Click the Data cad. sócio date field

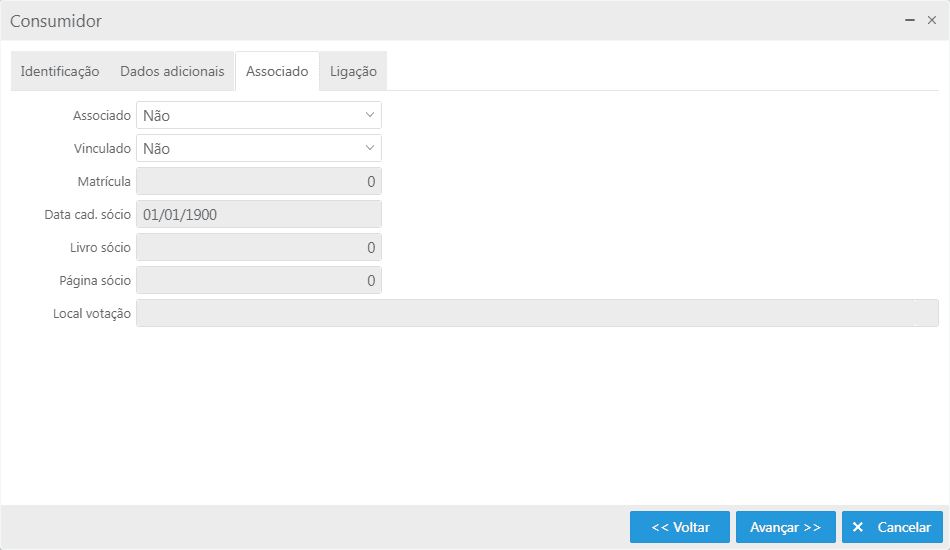pos(259,214)
